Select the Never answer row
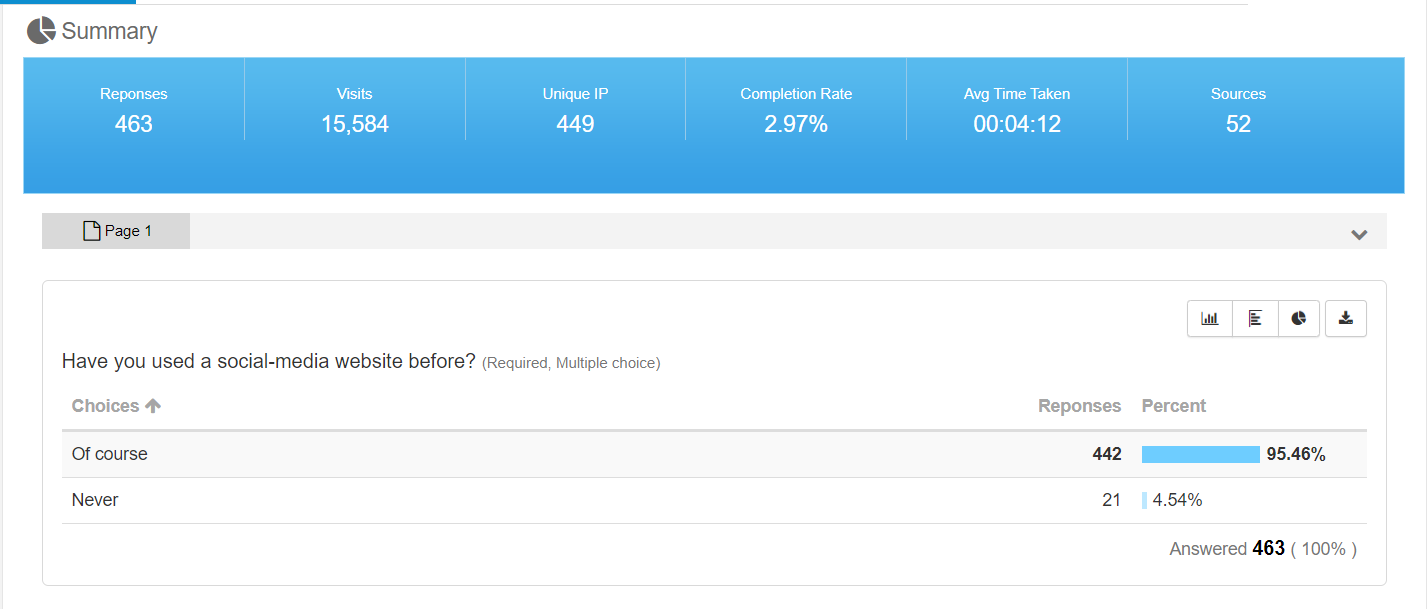The height and width of the screenshot is (609, 1427). pos(95,500)
